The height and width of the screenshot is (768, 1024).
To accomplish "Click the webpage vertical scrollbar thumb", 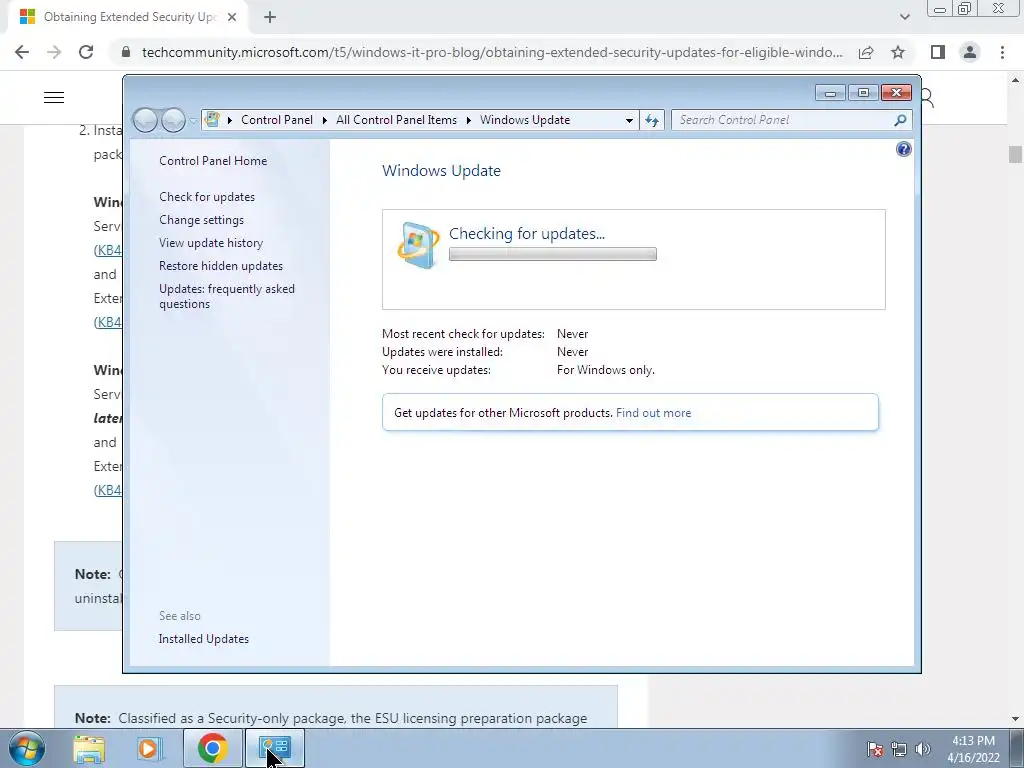I will pyautogui.click(x=1015, y=155).
